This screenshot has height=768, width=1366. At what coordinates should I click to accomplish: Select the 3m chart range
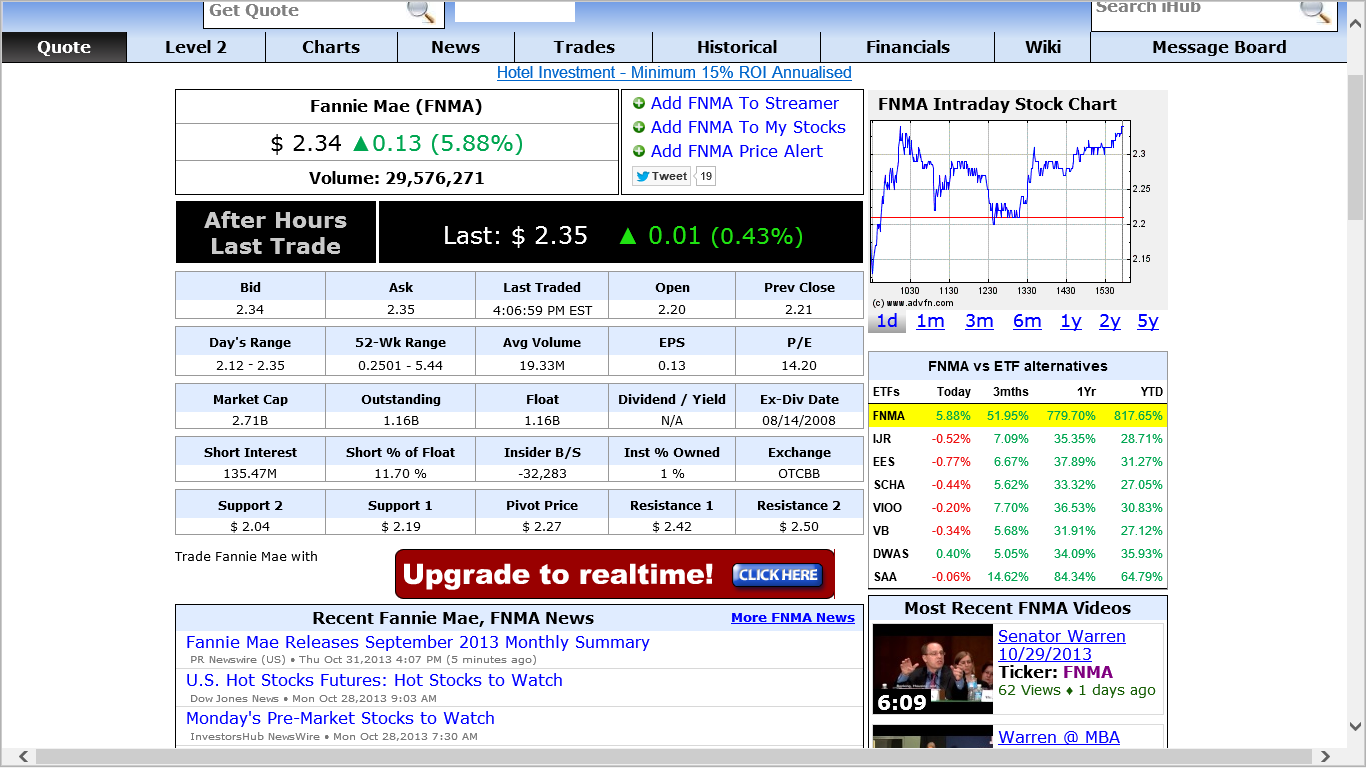click(x=979, y=321)
